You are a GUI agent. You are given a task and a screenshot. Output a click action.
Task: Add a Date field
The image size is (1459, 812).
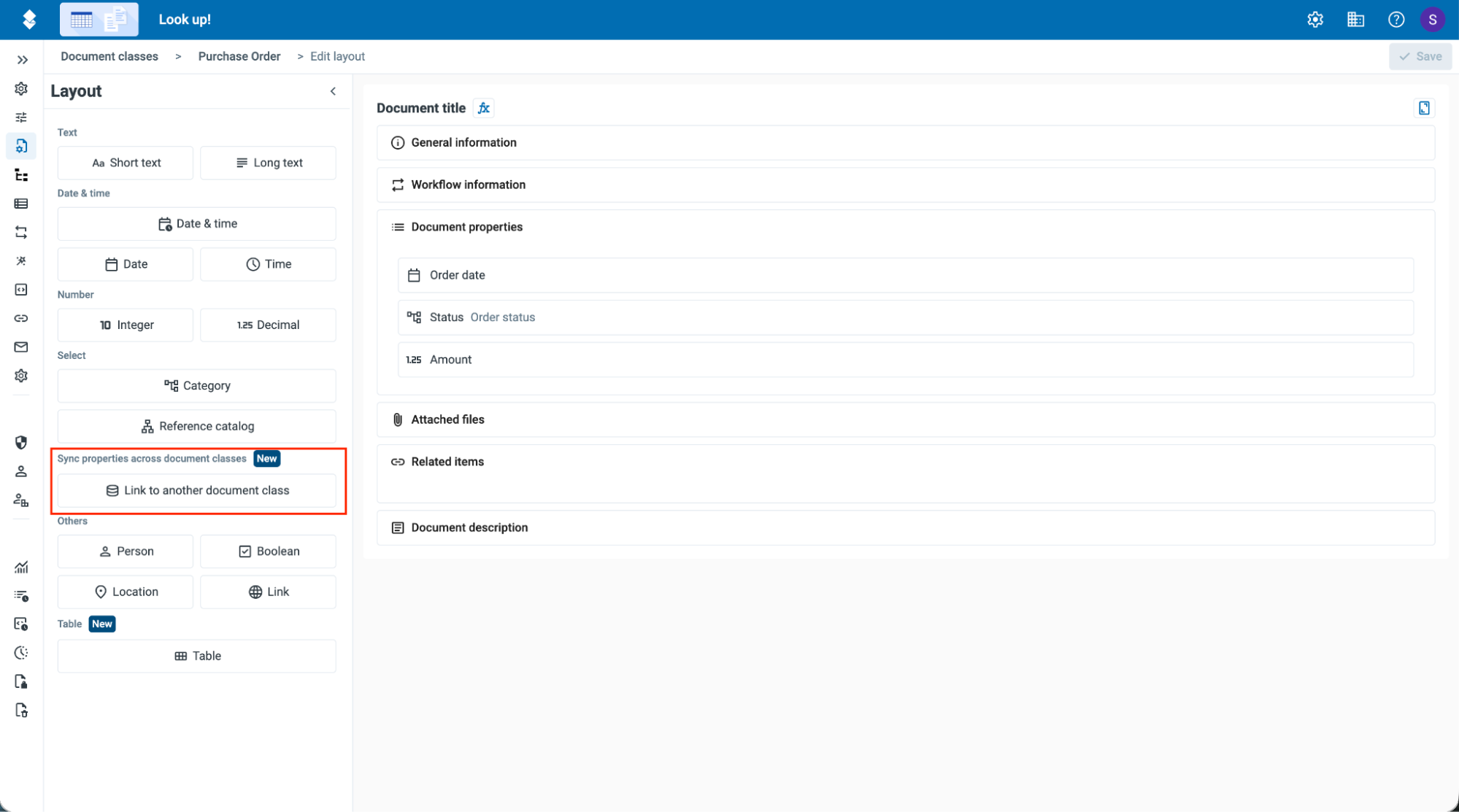point(126,264)
